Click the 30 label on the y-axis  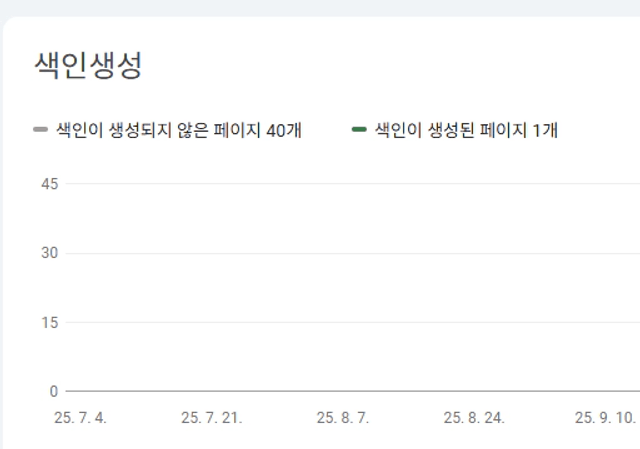tap(50, 253)
